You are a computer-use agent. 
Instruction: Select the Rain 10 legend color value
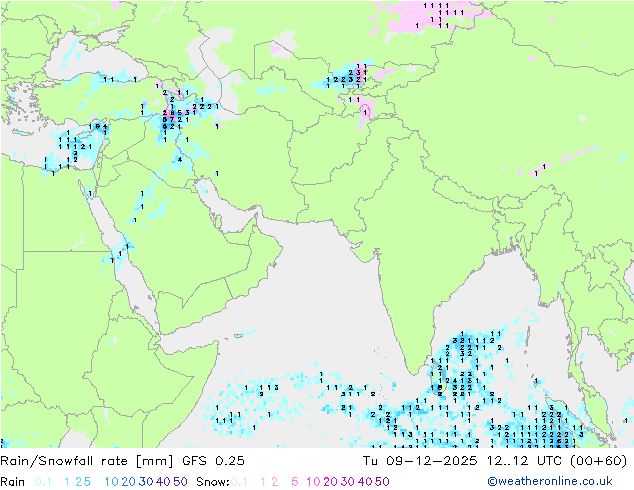pos(112,482)
